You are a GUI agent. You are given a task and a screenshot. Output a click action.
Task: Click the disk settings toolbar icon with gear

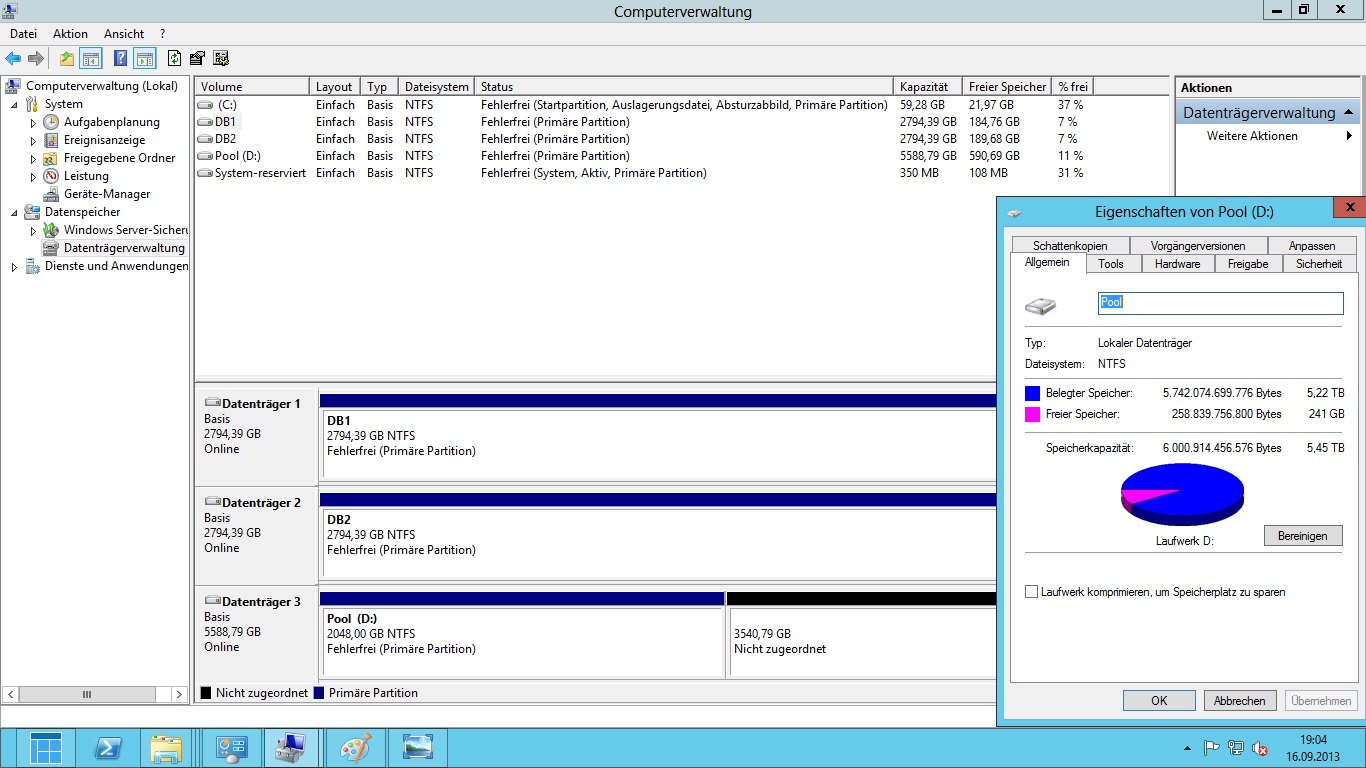coord(221,58)
